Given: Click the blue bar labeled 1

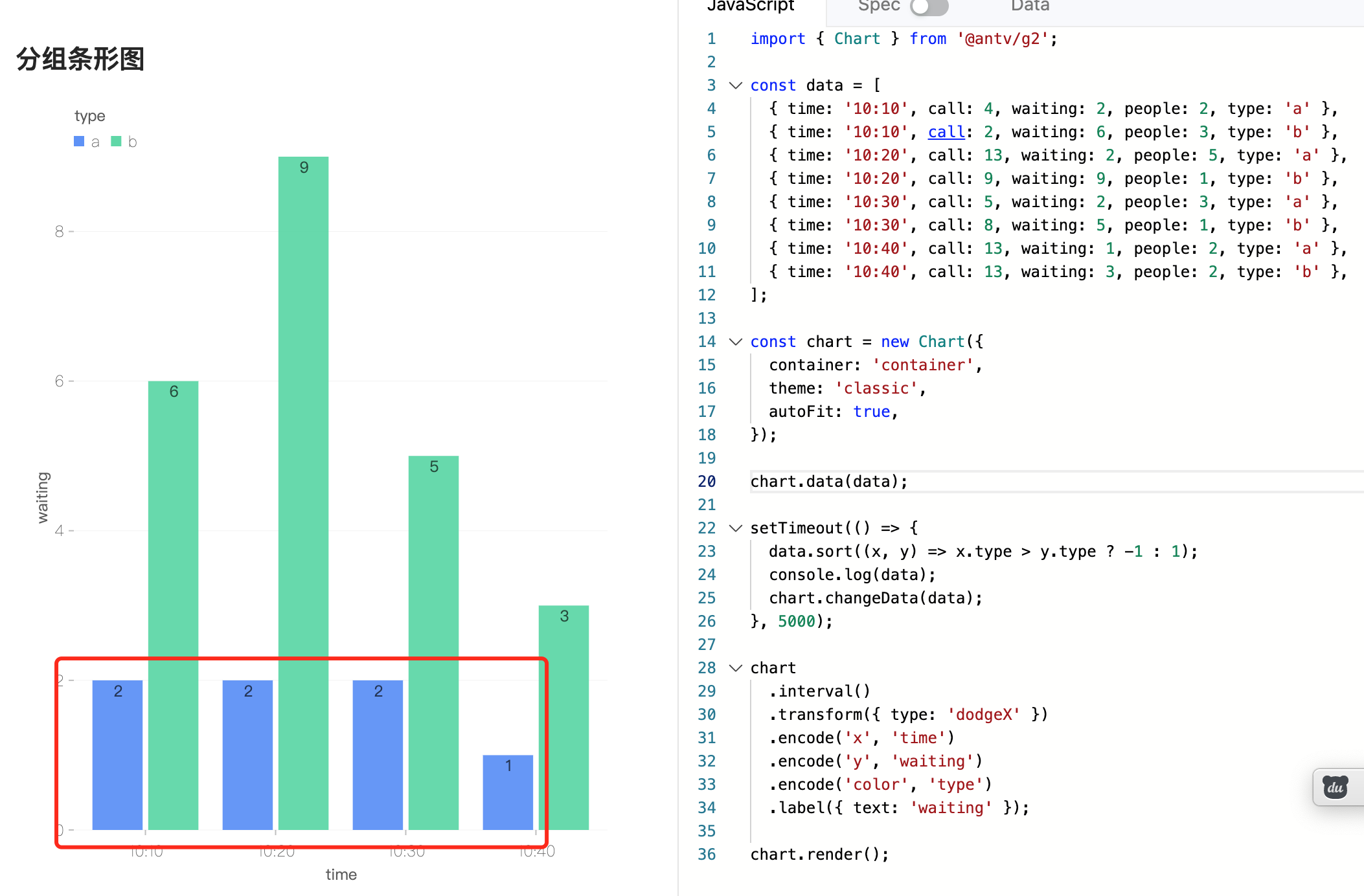Looking at the screenshot, I should pos(508,793).
